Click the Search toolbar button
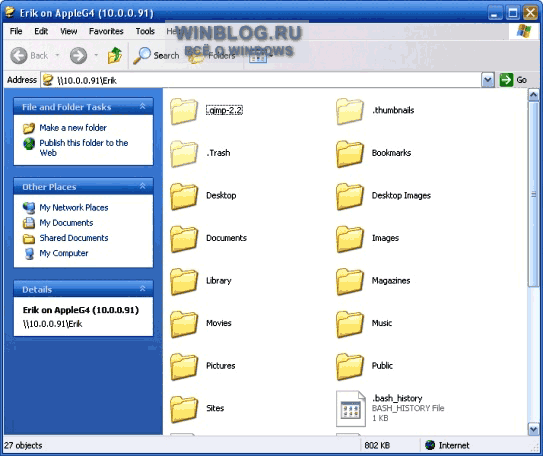Image resolution: width=543 pixels, height=456 pixels. click(x=157, y=55)
